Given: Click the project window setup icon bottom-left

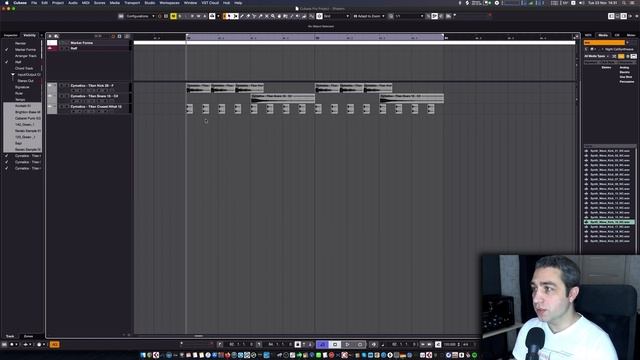Looking at the screenshot, I should pyautogui.click(x=4, y=344).
